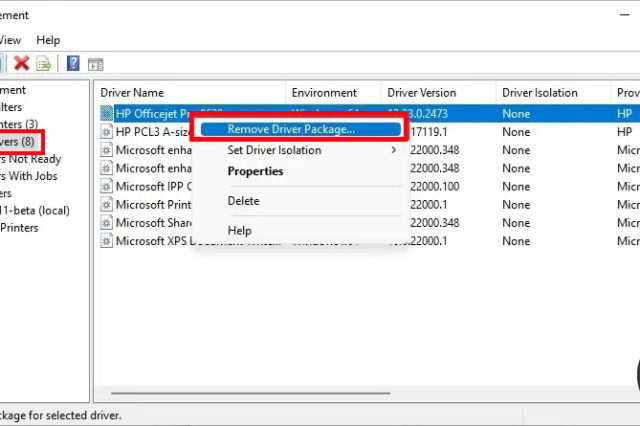
Task: Click the Microsoft XPS Document Writer driver icon
Action: pyautogui.click(x=107, y=241)
